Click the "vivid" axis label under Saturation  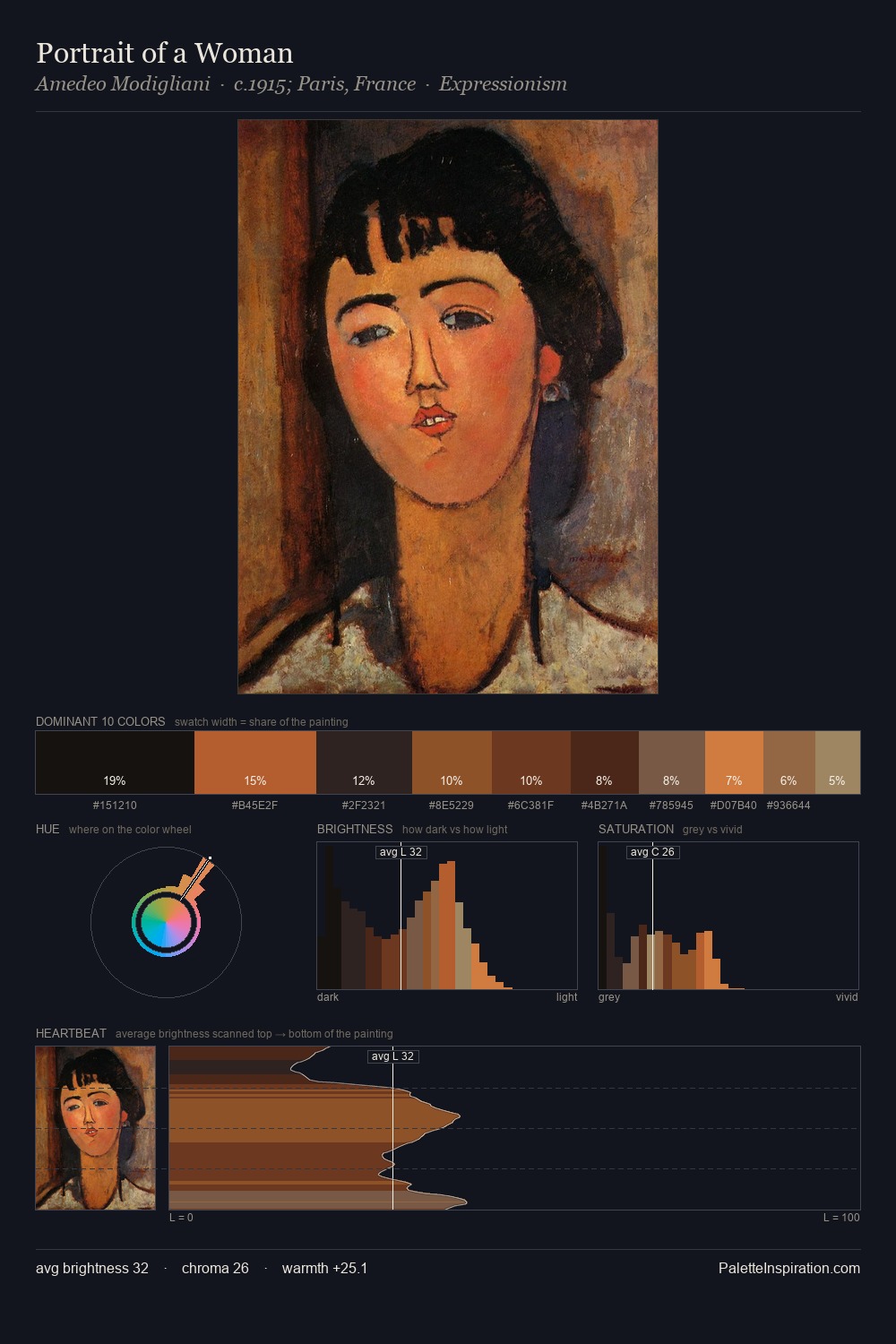click(847, 997)
